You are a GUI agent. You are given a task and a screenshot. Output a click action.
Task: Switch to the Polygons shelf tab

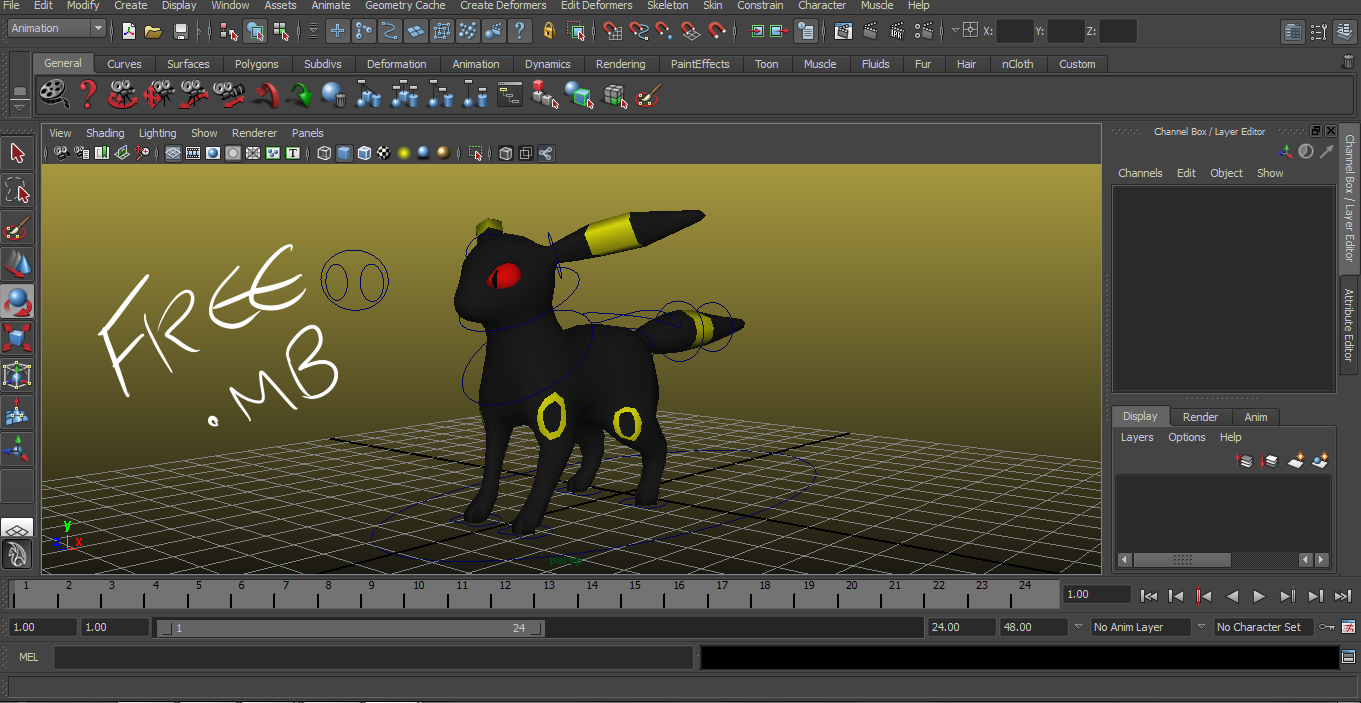(256, 63)
